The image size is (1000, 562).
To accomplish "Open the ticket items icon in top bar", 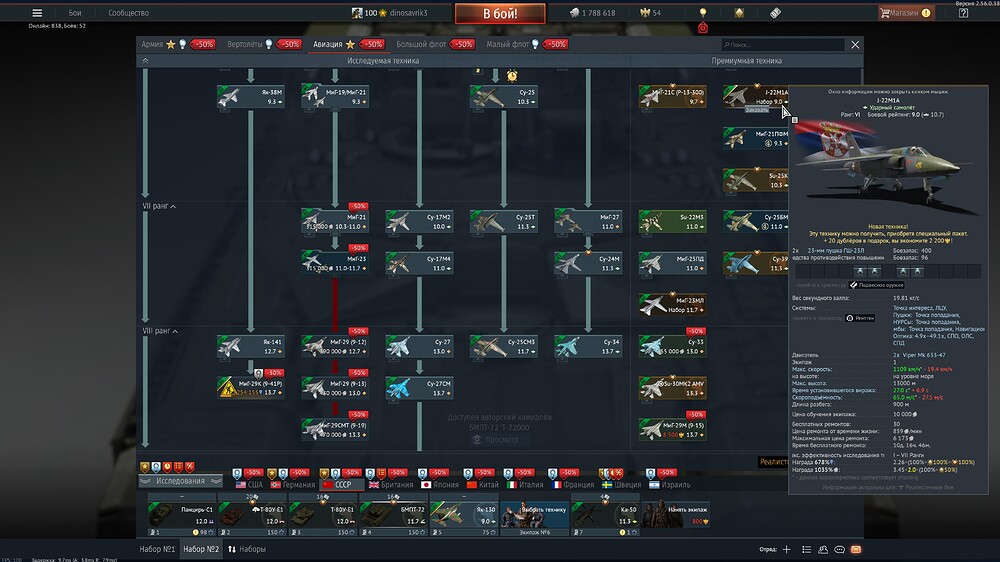I will click(775, 13).
